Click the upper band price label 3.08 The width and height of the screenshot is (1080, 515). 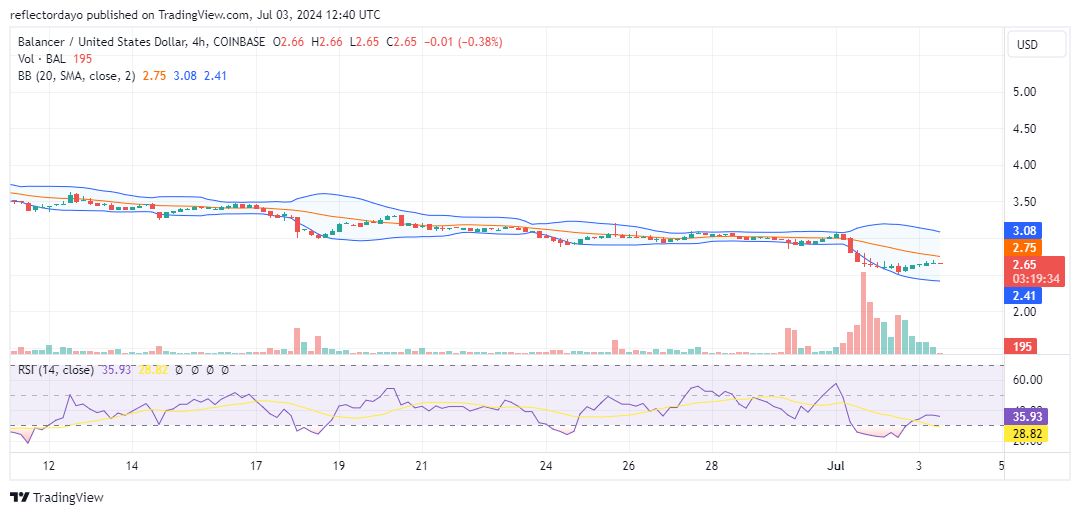[x=1023, y=231]
